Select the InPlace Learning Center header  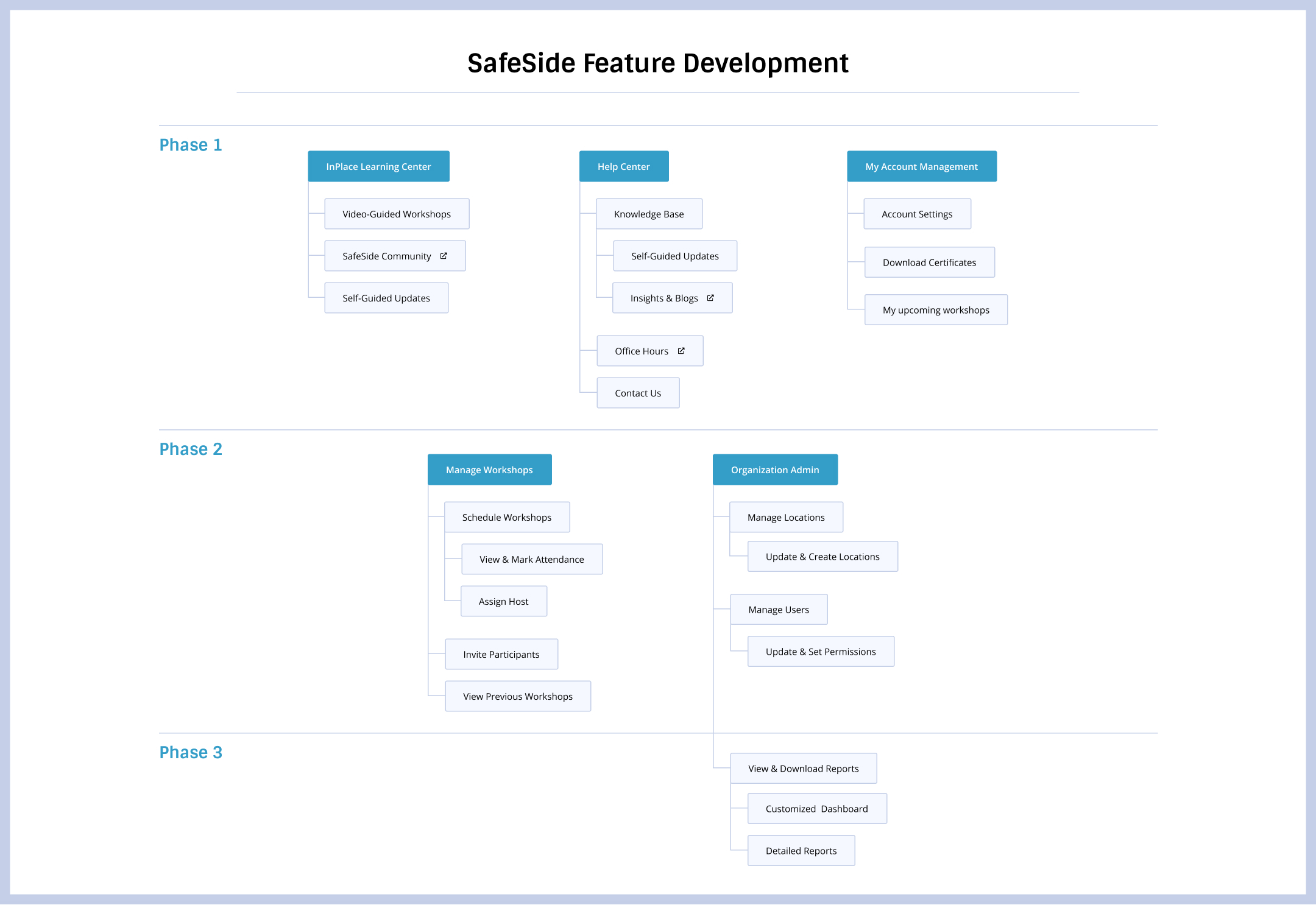(378, 166)
